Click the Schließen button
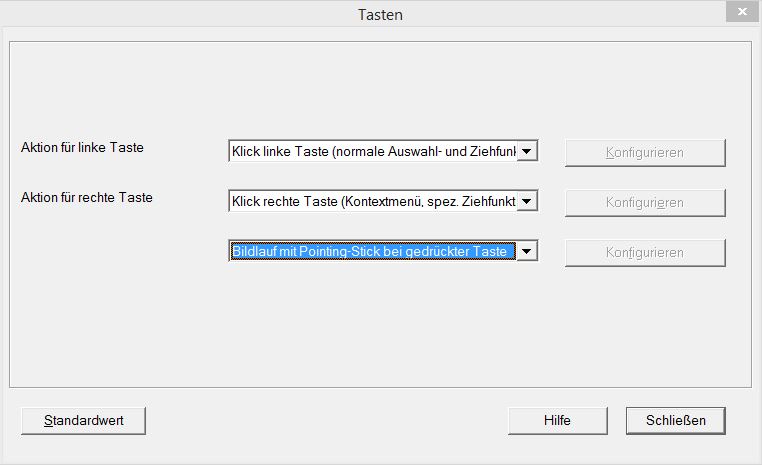Screen dimensions: 762x465 [x=675, y=420]
